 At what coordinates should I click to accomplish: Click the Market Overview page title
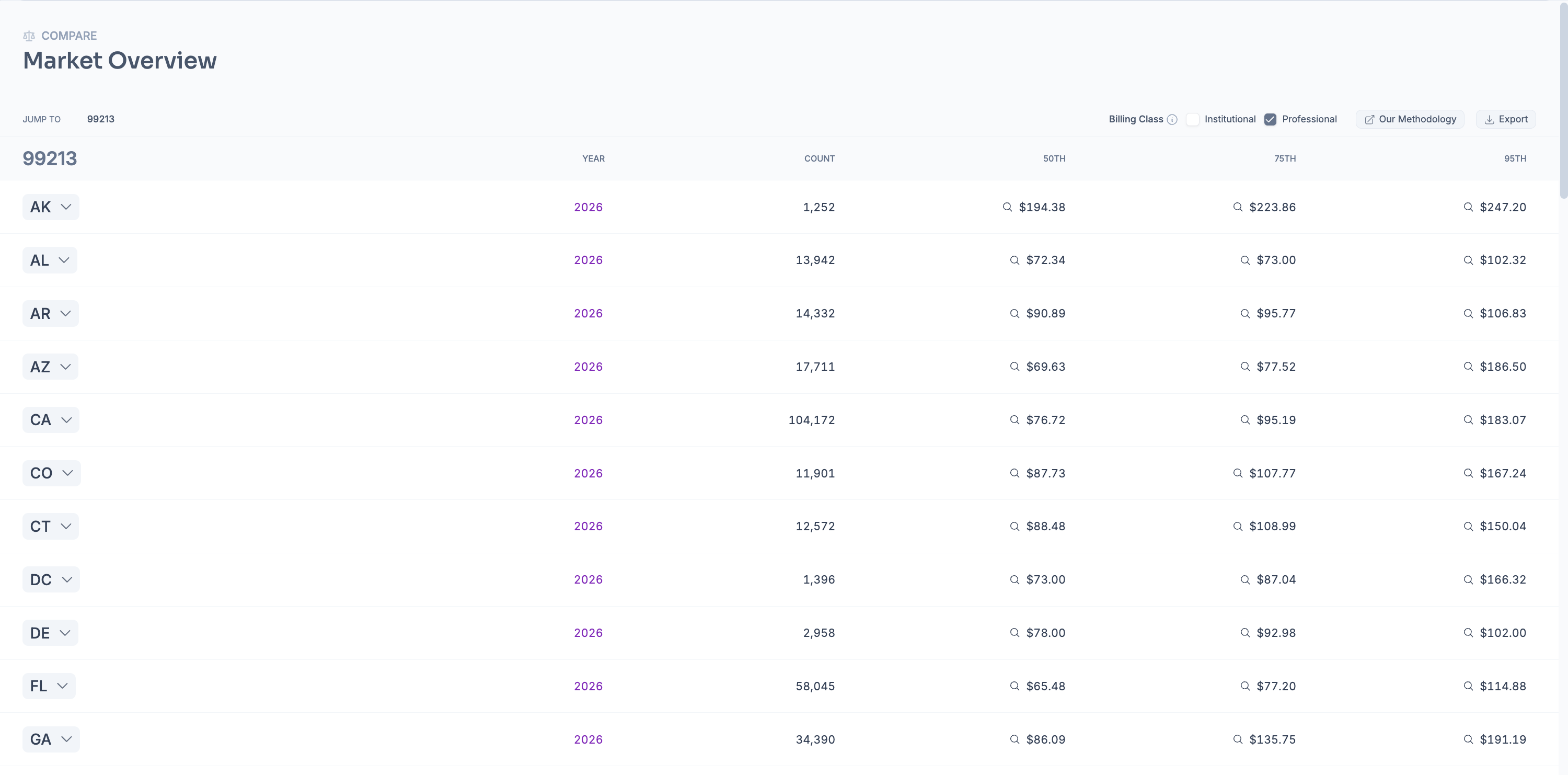pyautogui.click(x=120, y=60)
